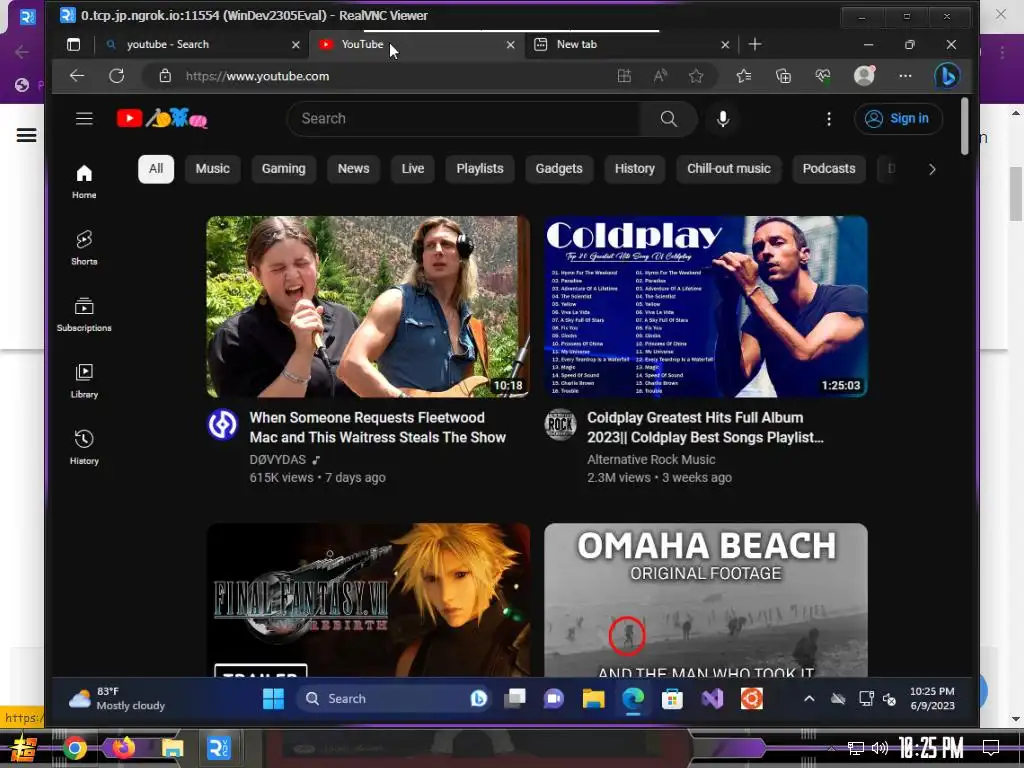The width and height of the screenshot is (1024, 768).
Task: View site information lock icon
Action: [x=165, y=76]
